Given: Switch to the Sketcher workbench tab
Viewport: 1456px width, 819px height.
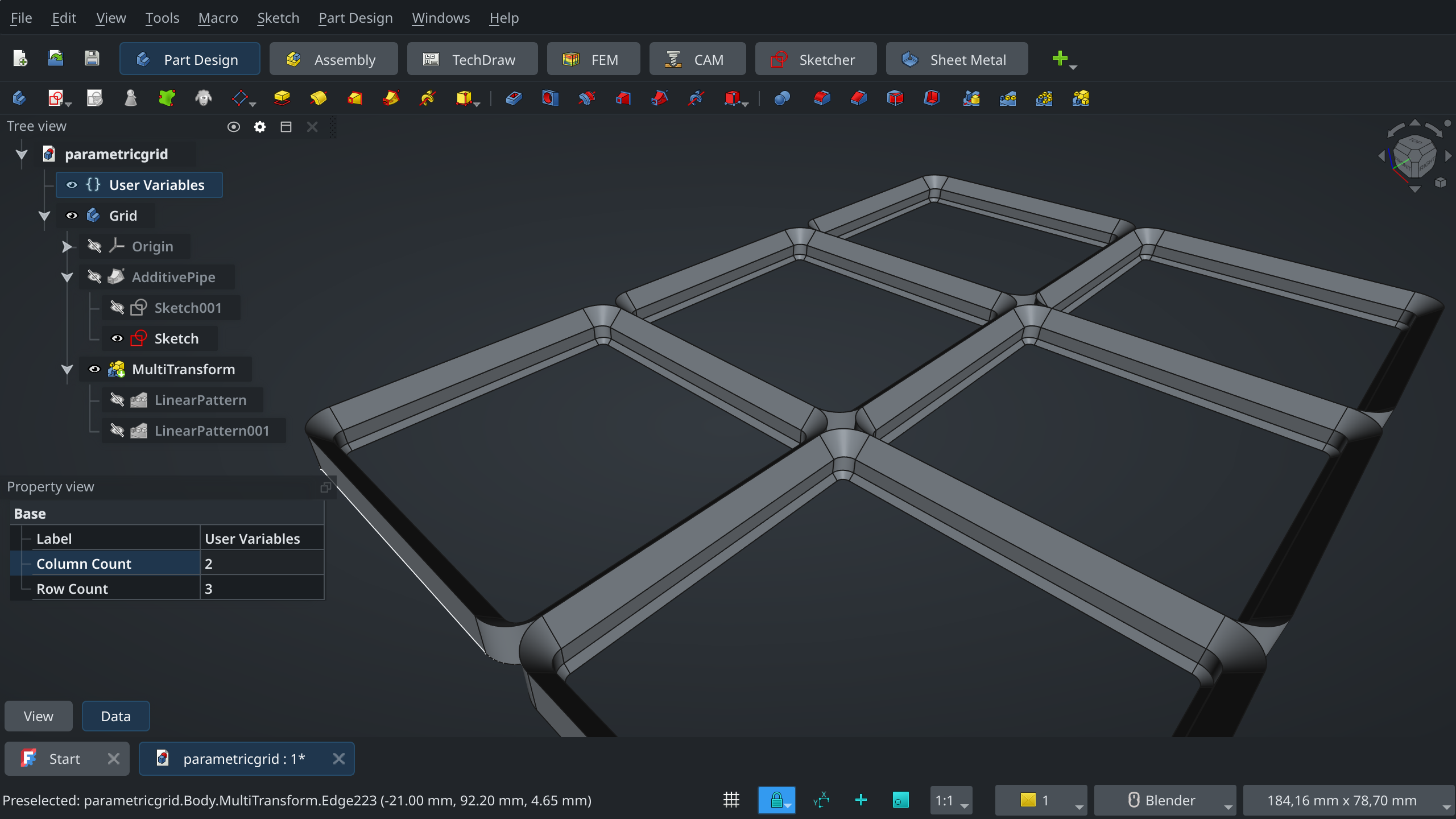Looking at the screenshot, I should (816, 59).
